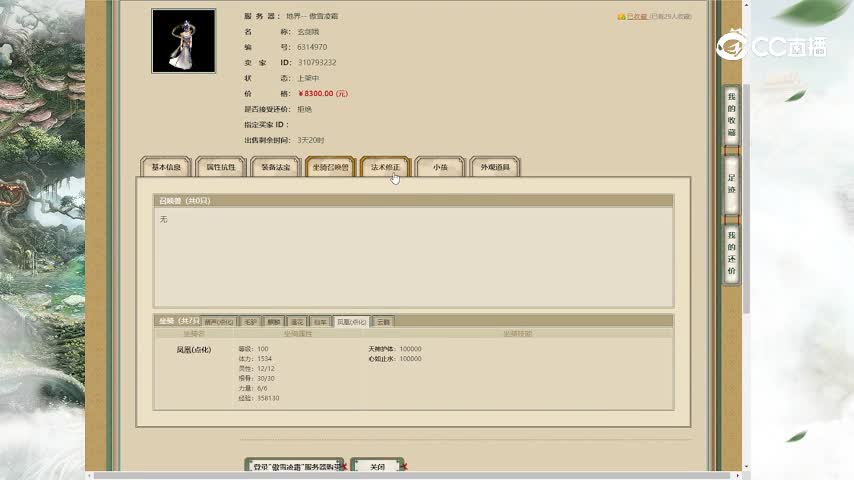
Task: Click the login to server purchase button
Action: (295, 467)
